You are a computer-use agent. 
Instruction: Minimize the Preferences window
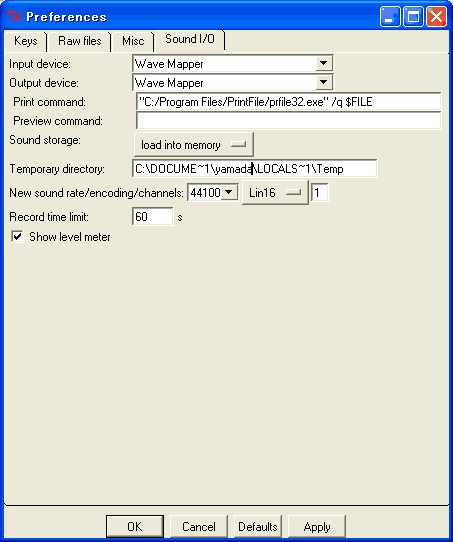point(390,16)
